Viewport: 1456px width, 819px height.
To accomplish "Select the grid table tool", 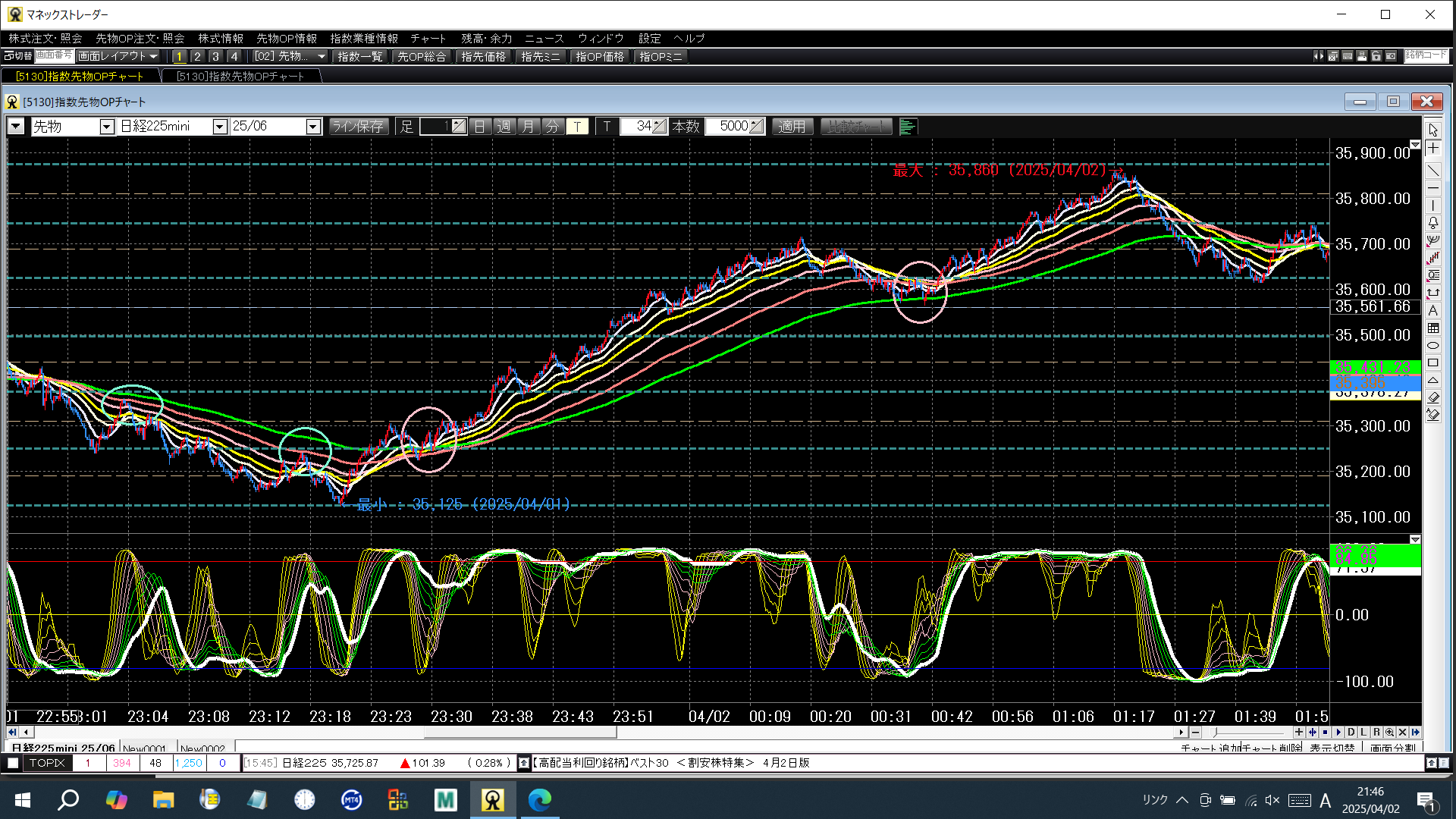I will (1432, 328).
